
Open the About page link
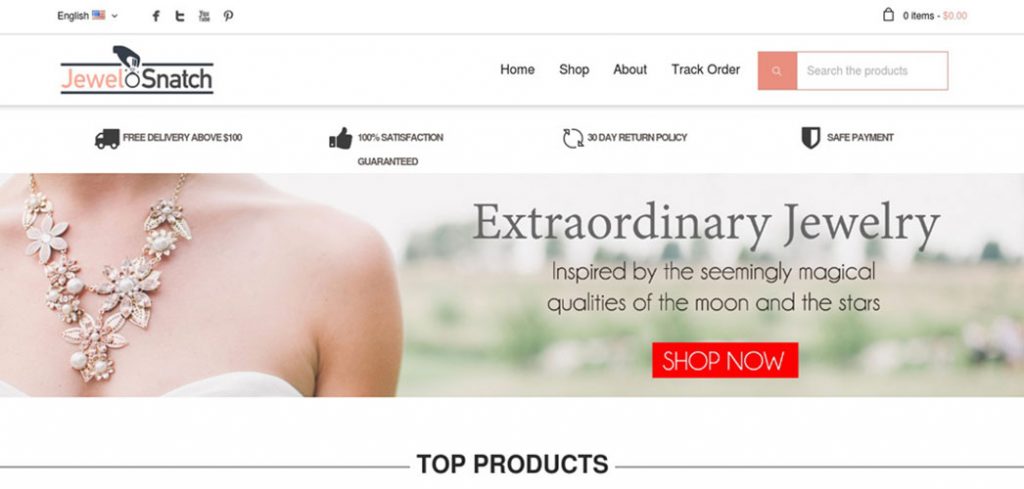click(x=630, y=70)
